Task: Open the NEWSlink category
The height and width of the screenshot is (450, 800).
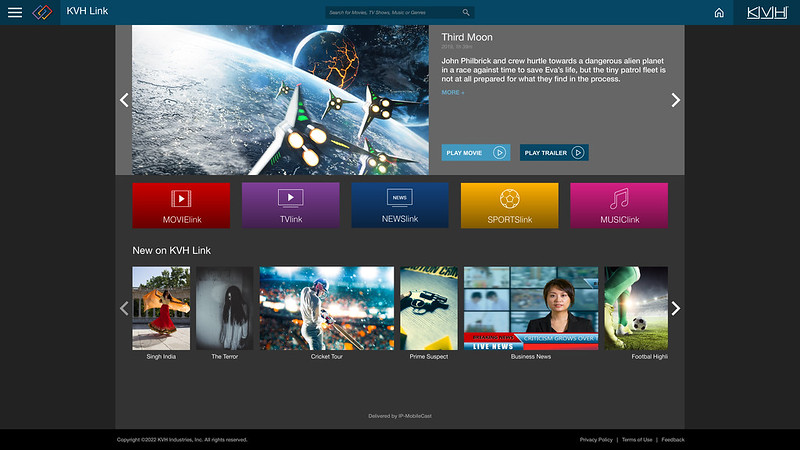Action: tap(400, 205)
